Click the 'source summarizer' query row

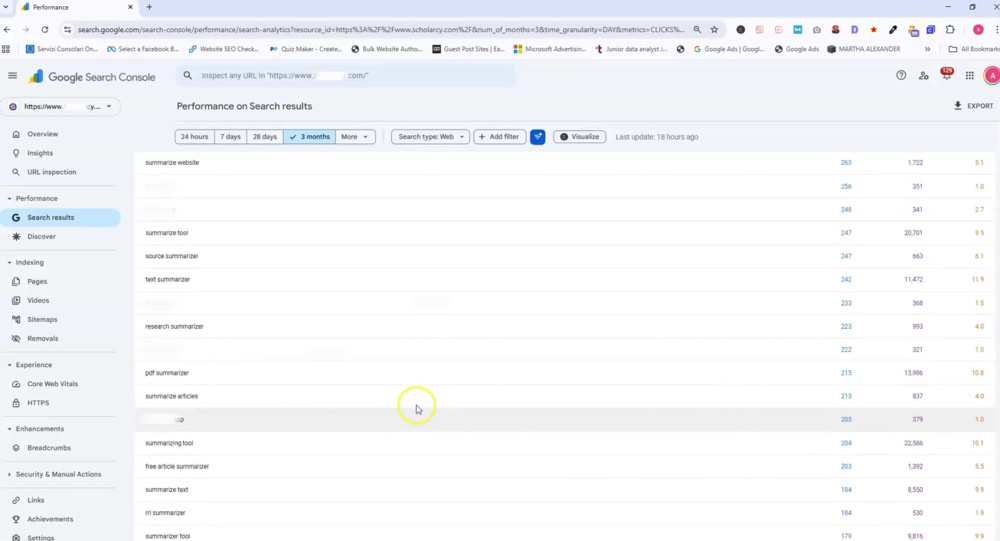pos(565,256)
